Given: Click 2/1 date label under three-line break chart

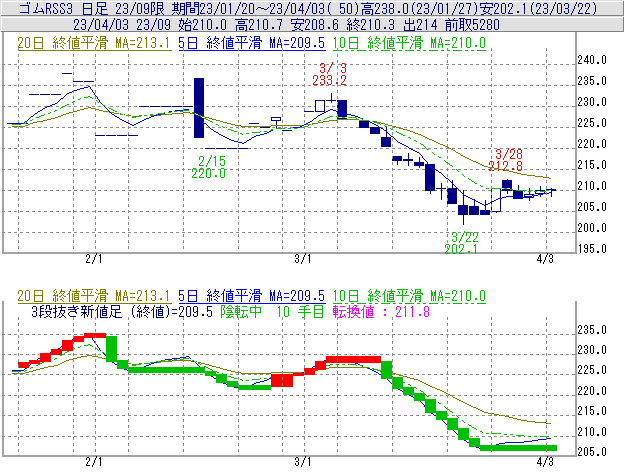Looking at the screenshot, I should (x=94, y=462).
